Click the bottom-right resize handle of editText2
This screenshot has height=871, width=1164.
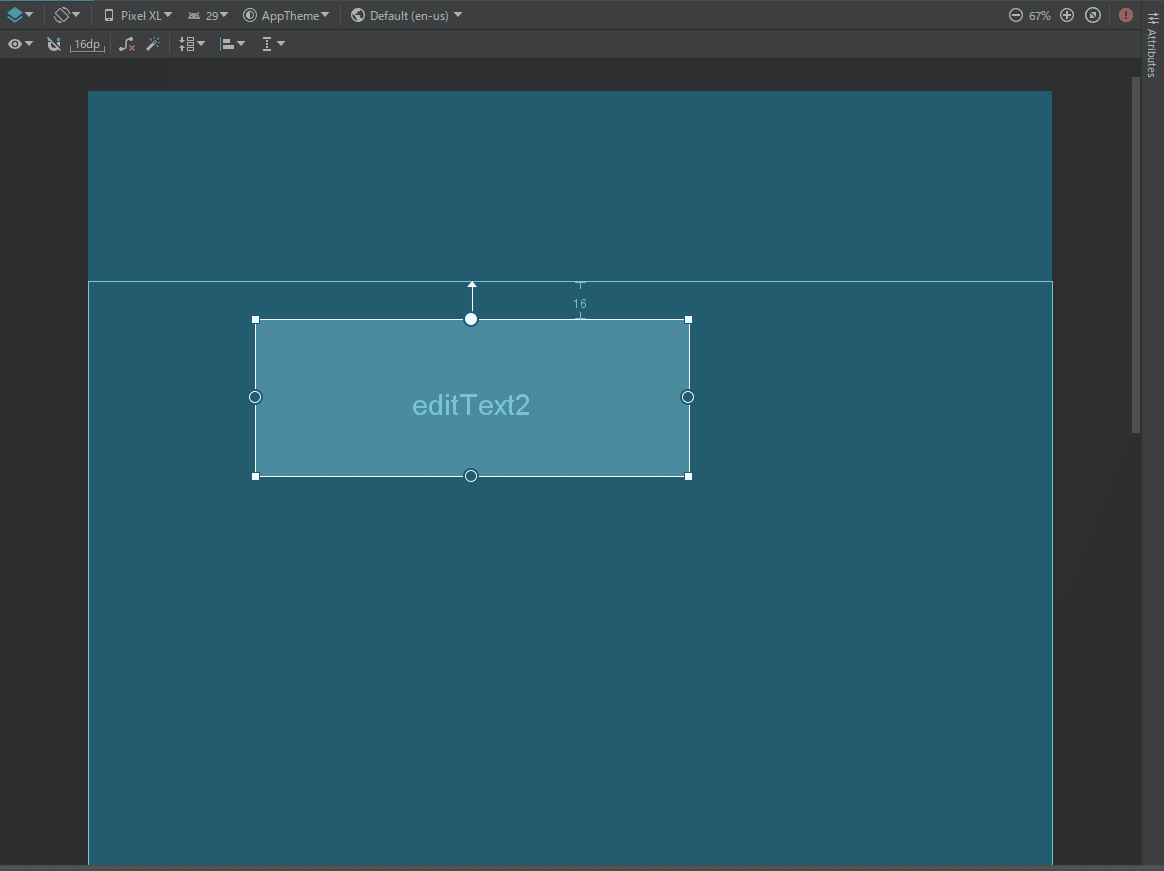coord(688,476)
